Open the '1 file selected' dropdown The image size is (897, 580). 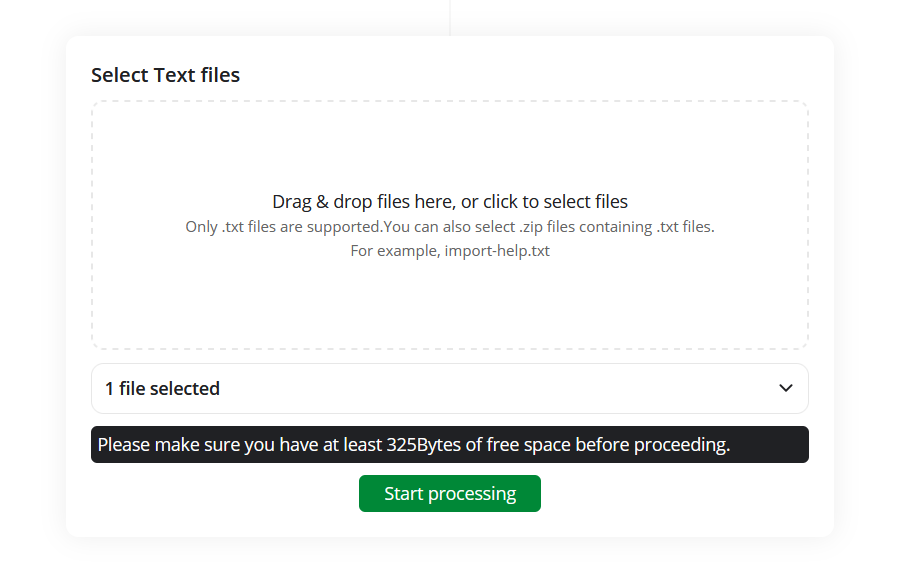click(449, 388)
